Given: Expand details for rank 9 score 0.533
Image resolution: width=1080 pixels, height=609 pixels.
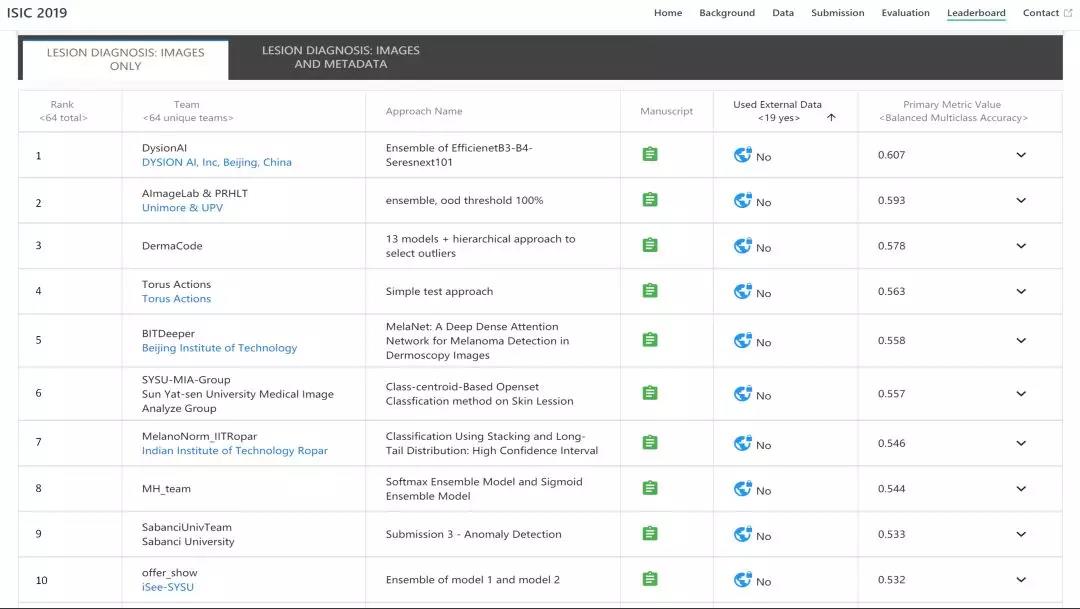Looking at the screenshot, I should click(1021, 535).
